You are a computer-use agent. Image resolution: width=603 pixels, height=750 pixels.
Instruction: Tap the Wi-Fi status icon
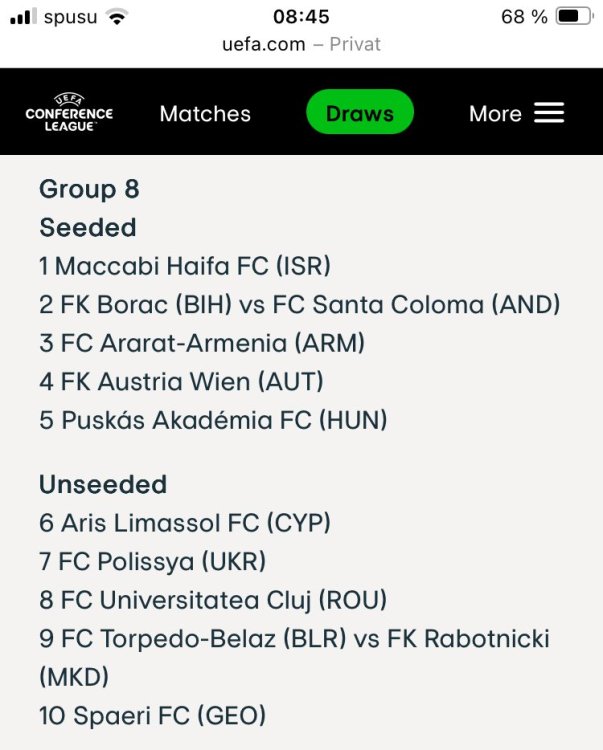coord(117,17)
